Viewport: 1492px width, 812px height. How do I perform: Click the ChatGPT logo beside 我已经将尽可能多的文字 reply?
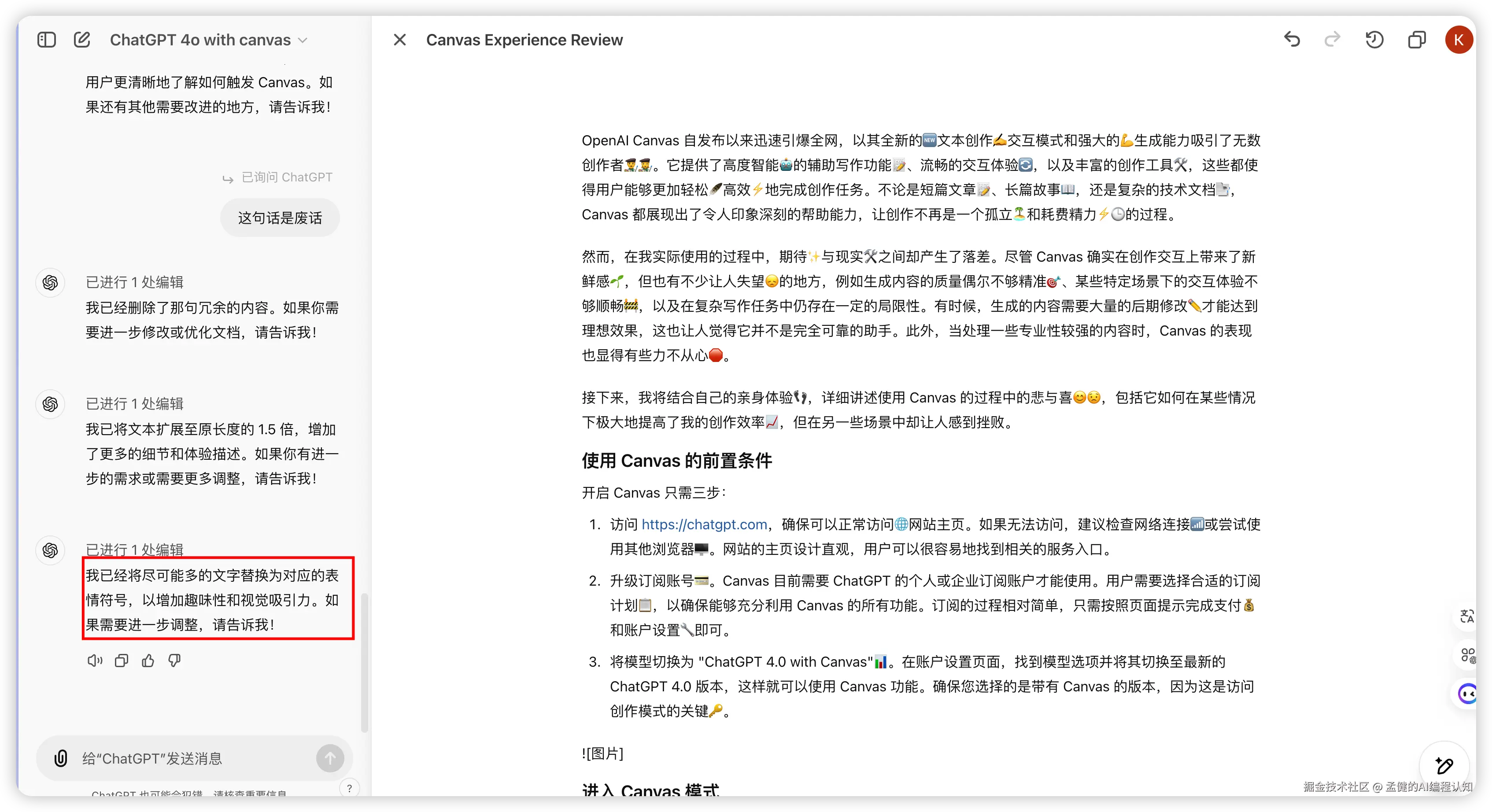click(50, 550)
